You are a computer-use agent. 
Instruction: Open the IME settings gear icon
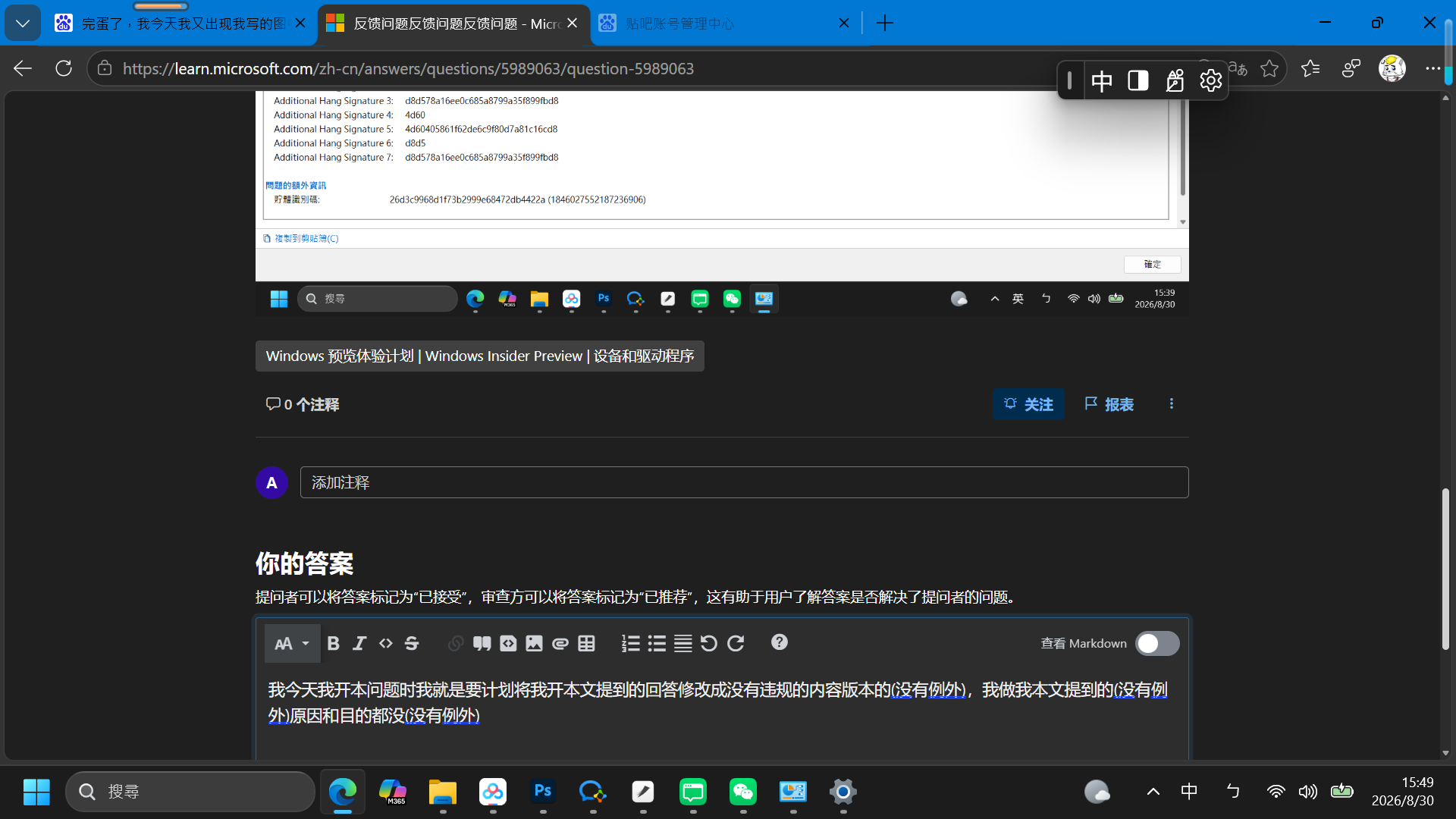tap(1210, 80)
